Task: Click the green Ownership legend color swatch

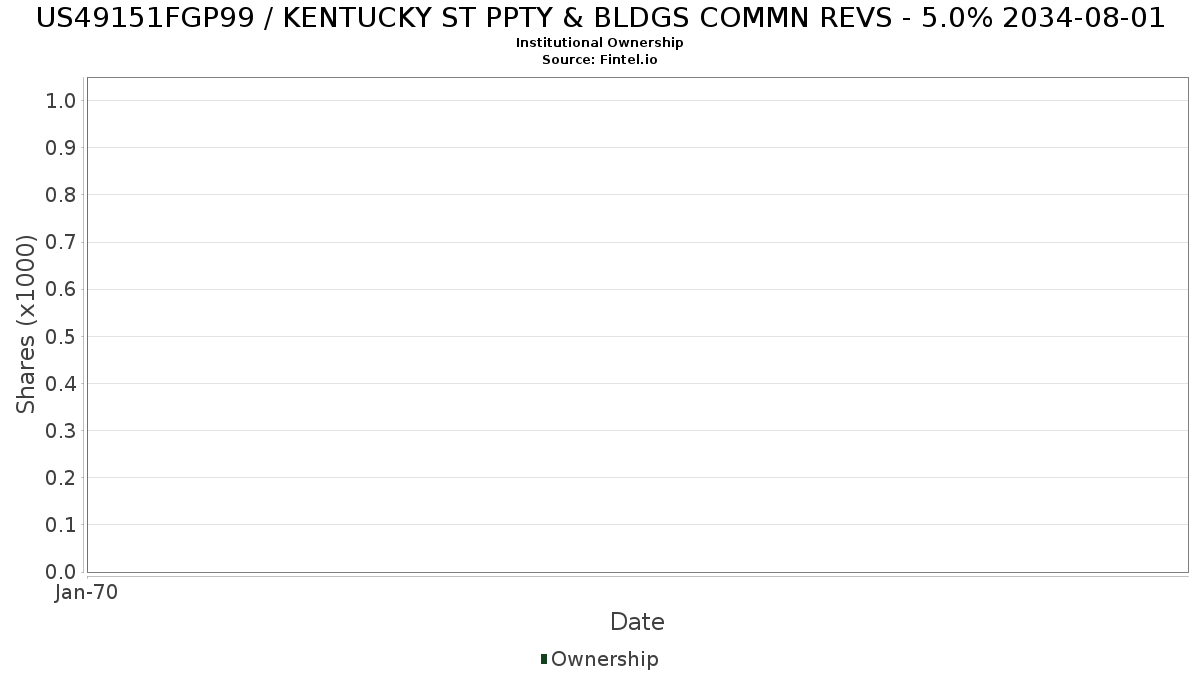Action: (x=544, y=659)
